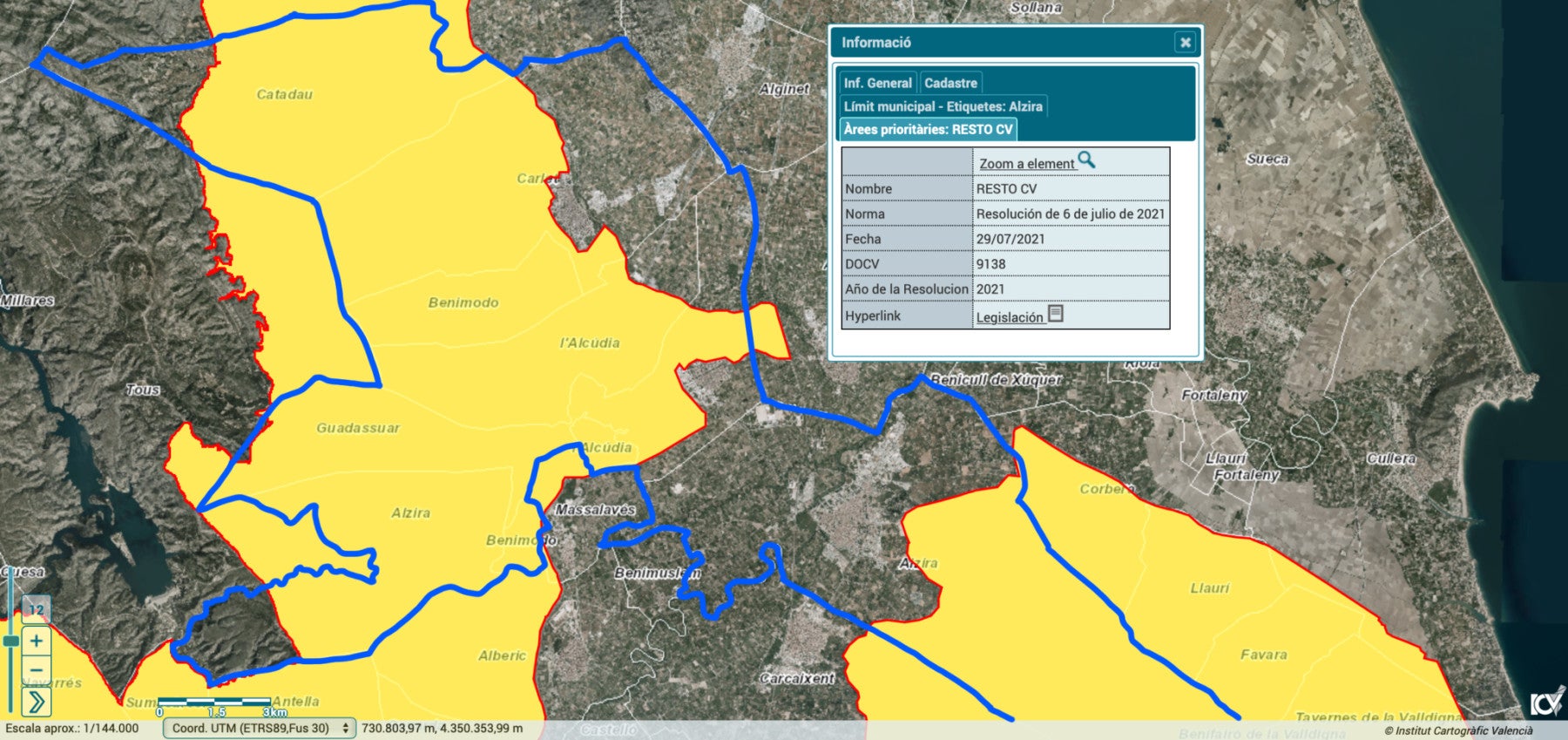This screenshot has height=740, width=1568.
Task: Zoom out with the minus button
Action: (x=36, y=669)
